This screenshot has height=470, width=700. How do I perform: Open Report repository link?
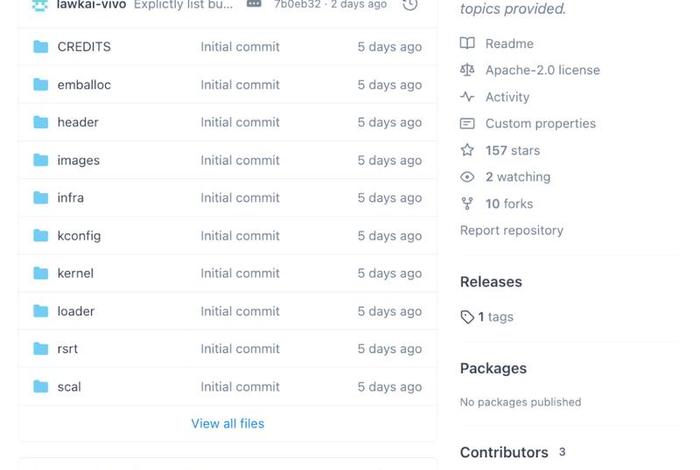click(511, 230)
